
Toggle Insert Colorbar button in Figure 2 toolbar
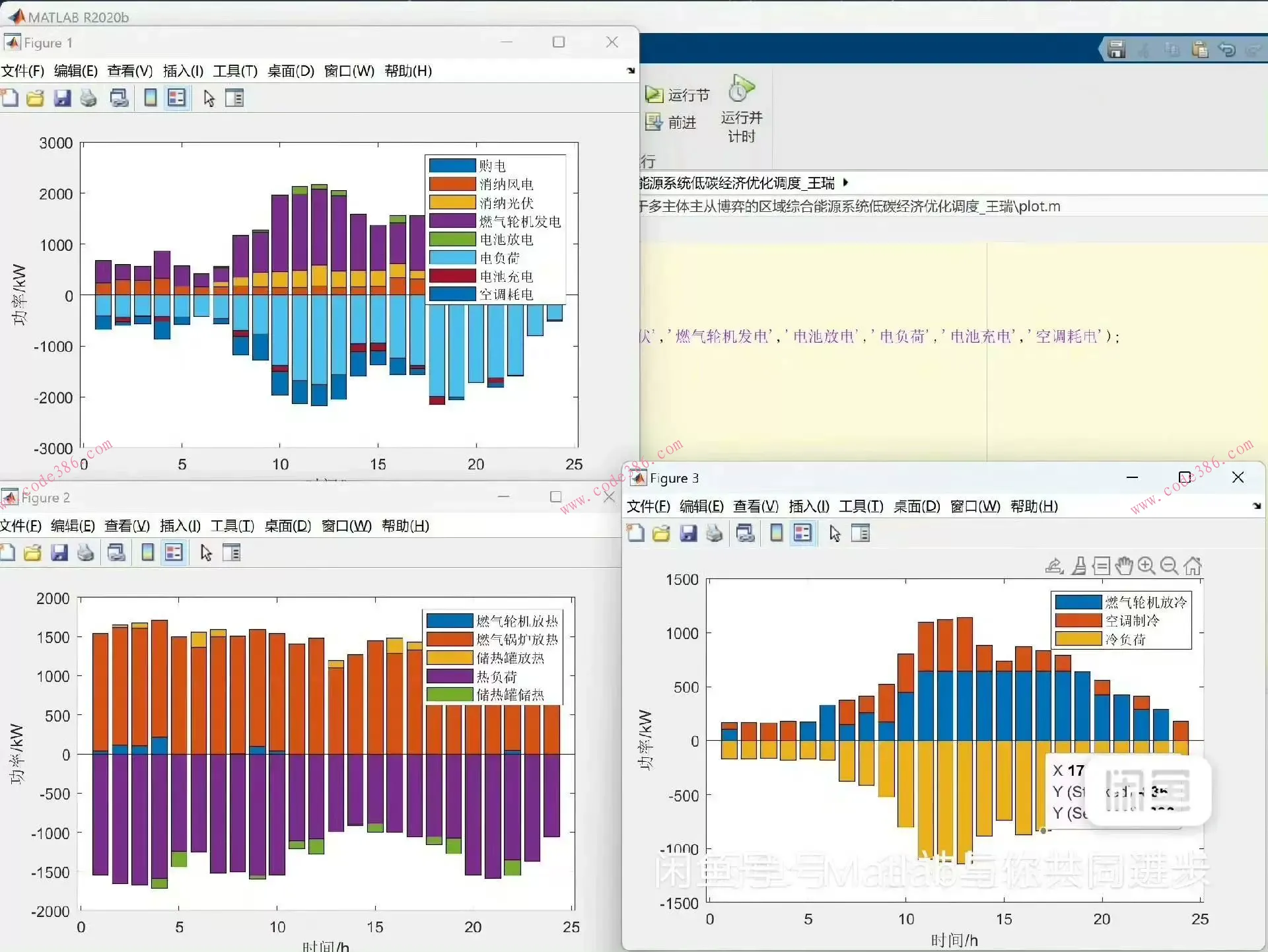(x=148, y=553)
